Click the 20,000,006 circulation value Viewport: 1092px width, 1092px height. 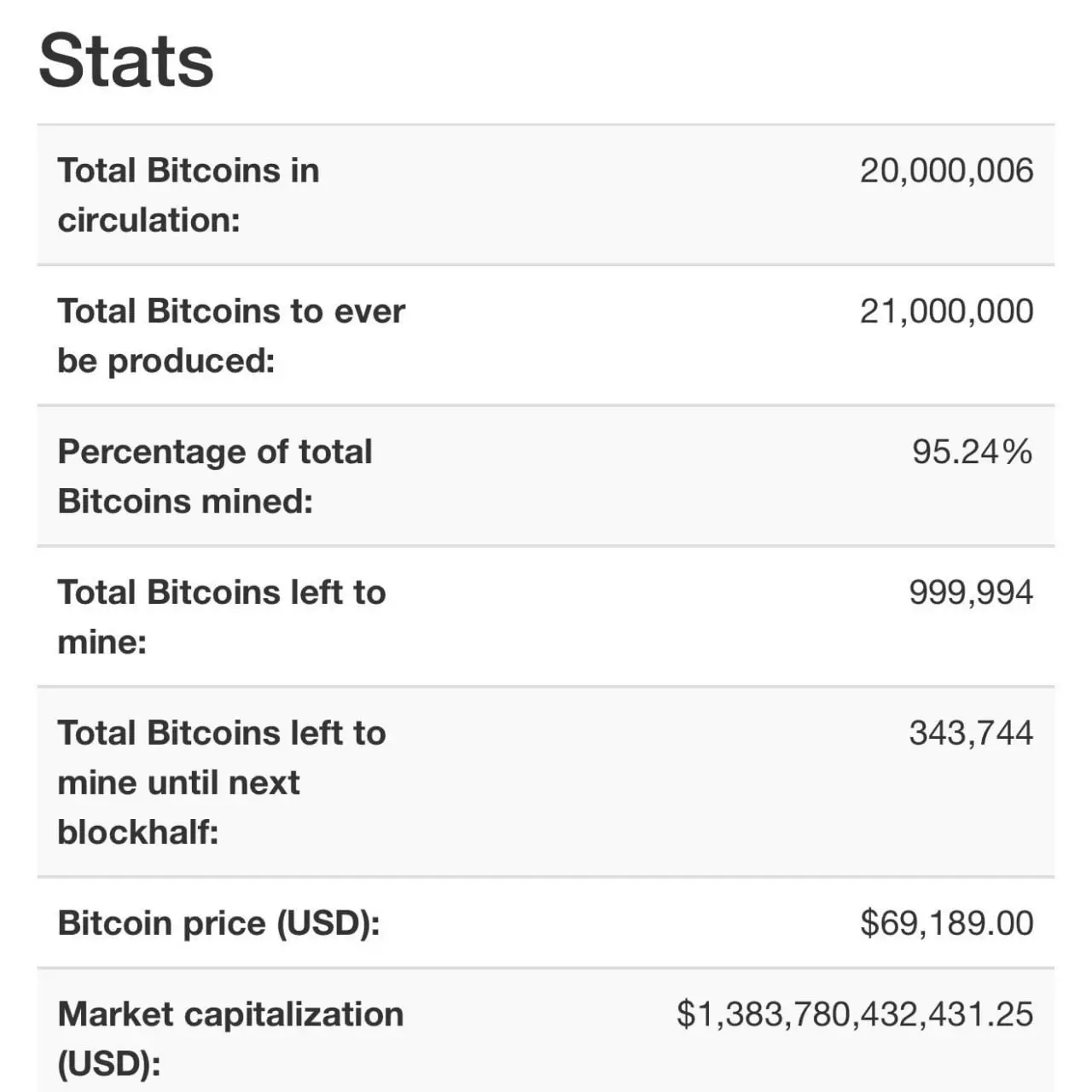click(946, 171)
